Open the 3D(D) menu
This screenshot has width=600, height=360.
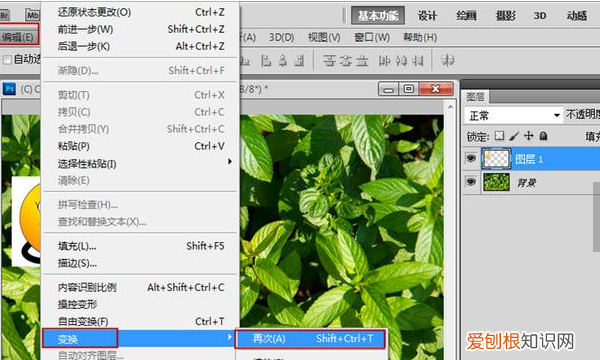[x=281, y=37]
